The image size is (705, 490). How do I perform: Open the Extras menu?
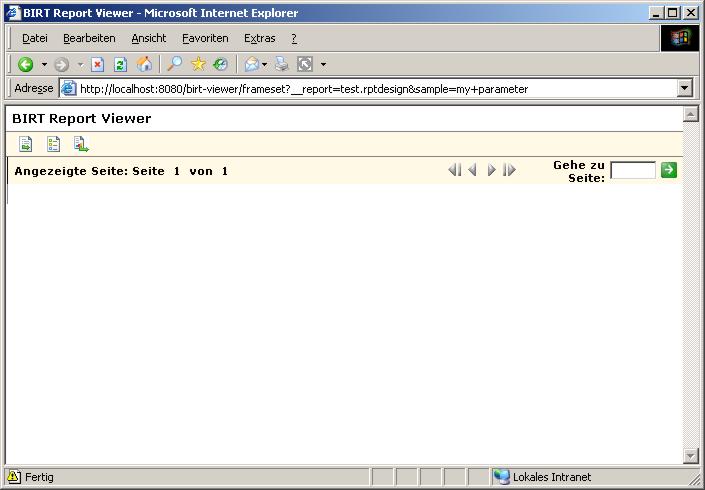click(259, 39)
